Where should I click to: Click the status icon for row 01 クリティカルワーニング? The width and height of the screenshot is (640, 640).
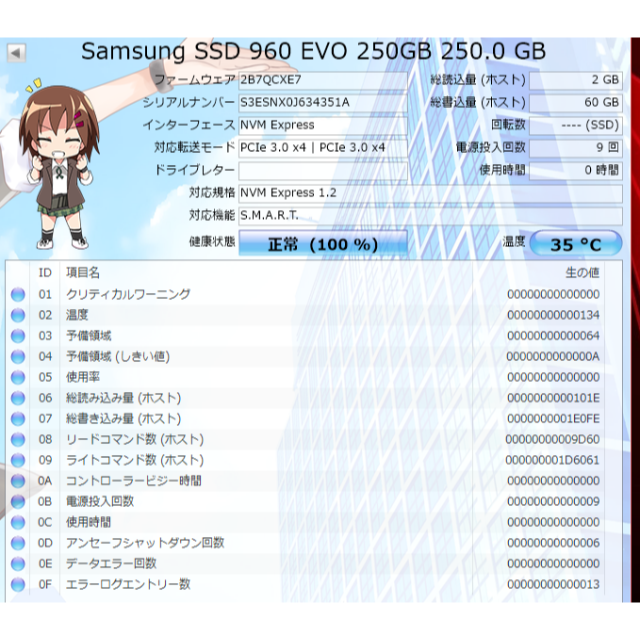coord(18,294)
